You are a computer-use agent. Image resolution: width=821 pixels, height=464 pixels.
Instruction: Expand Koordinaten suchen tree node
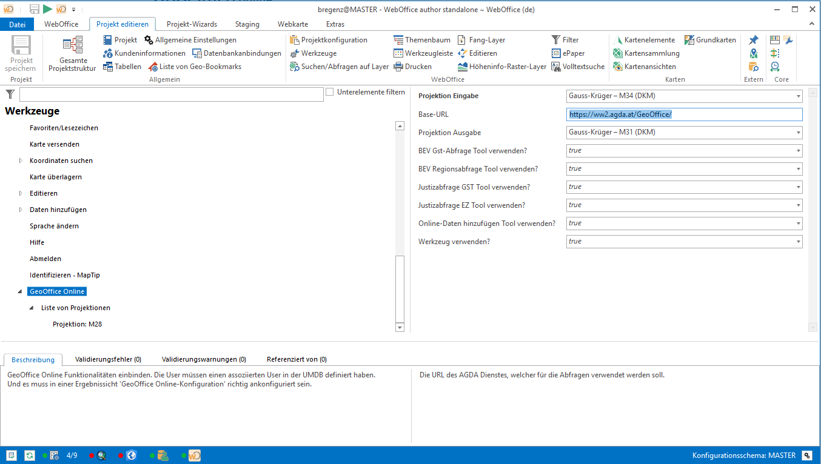20,161
